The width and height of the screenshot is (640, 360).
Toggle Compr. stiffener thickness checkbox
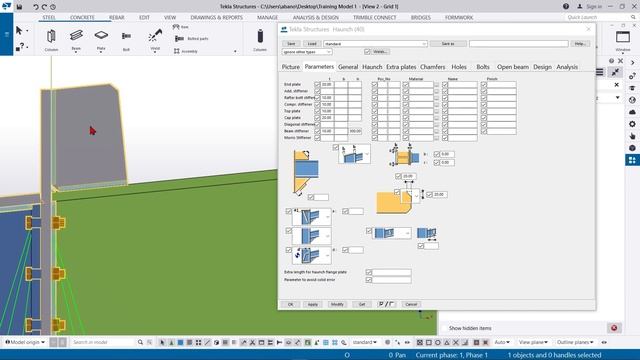coord(317,104)
